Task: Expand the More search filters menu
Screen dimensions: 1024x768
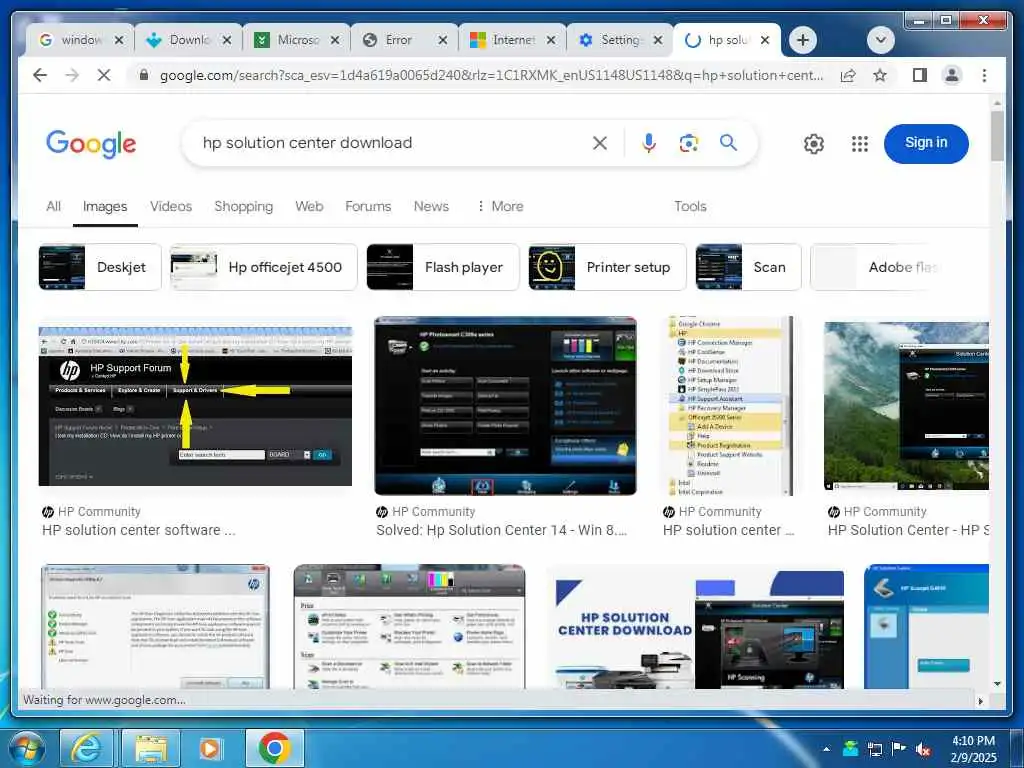Action: pos(500,206)
